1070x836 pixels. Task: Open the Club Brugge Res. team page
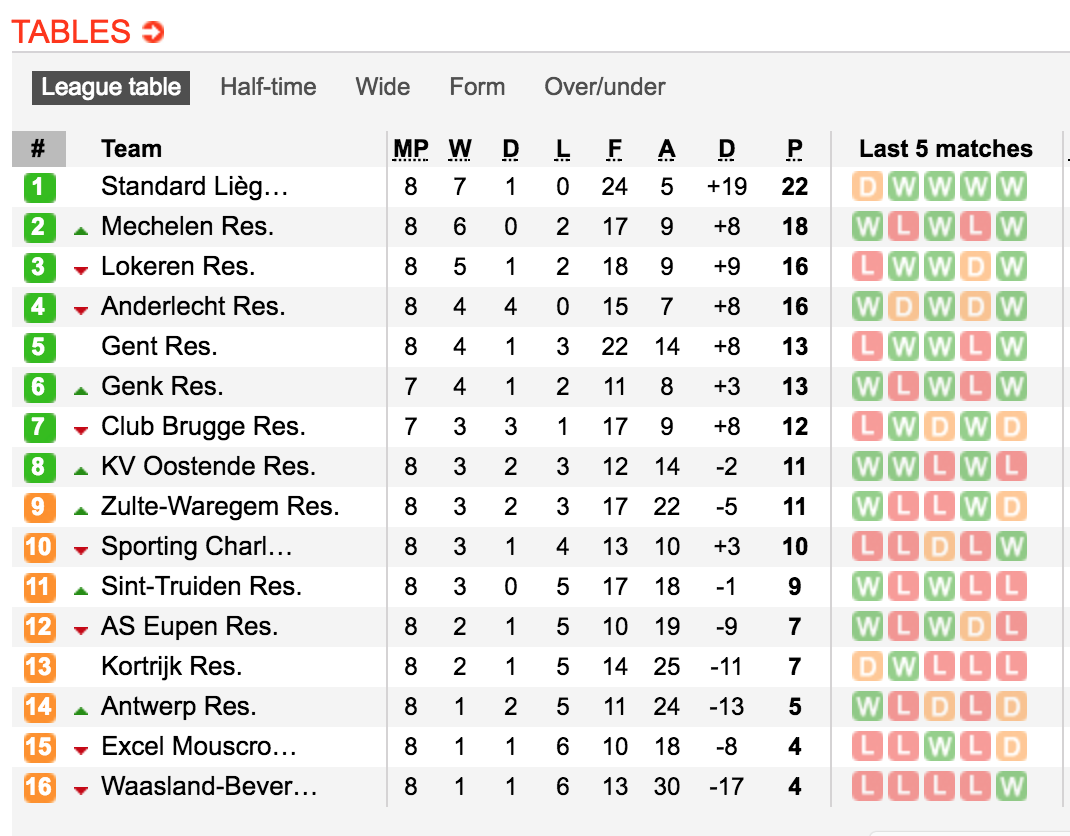click(x=203, y=426)
